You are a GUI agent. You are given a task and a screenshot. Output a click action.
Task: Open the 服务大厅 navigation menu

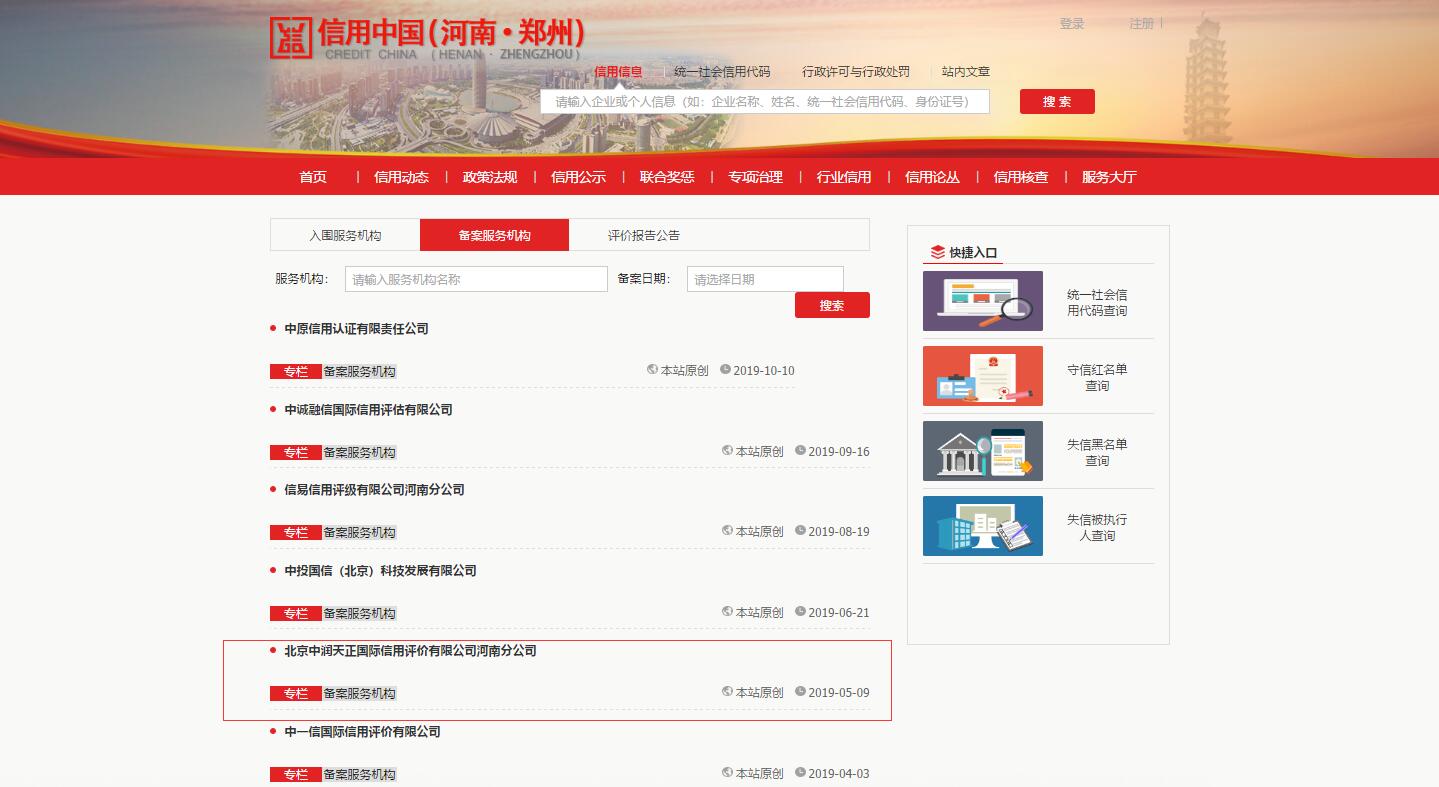tap(1109, 177)
